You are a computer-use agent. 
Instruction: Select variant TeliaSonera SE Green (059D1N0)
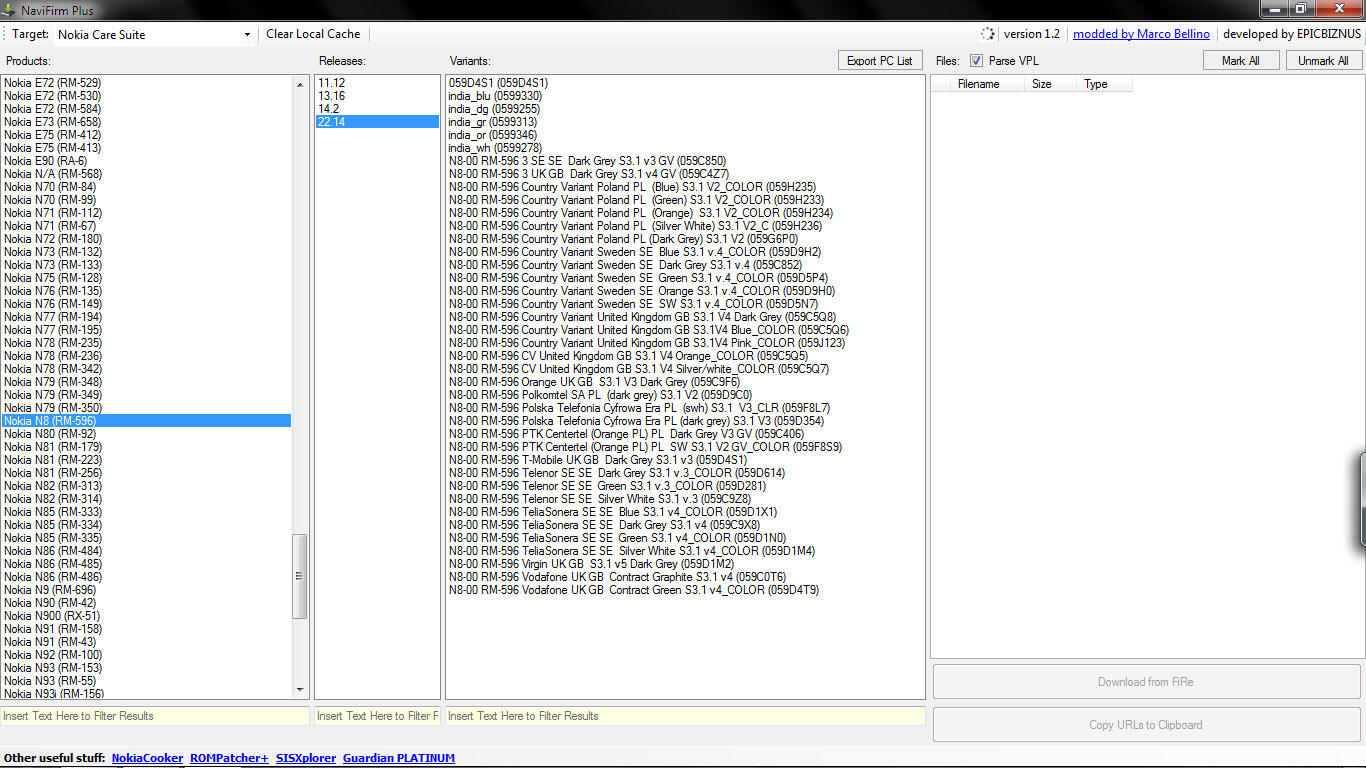pyautogui.click(x=685, y=538)
